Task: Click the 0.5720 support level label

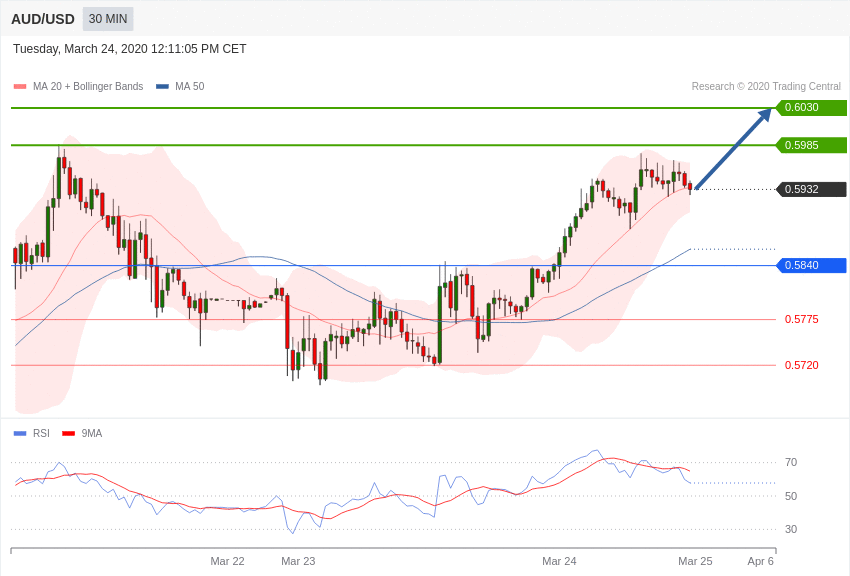Action: (x=802, y=365)
